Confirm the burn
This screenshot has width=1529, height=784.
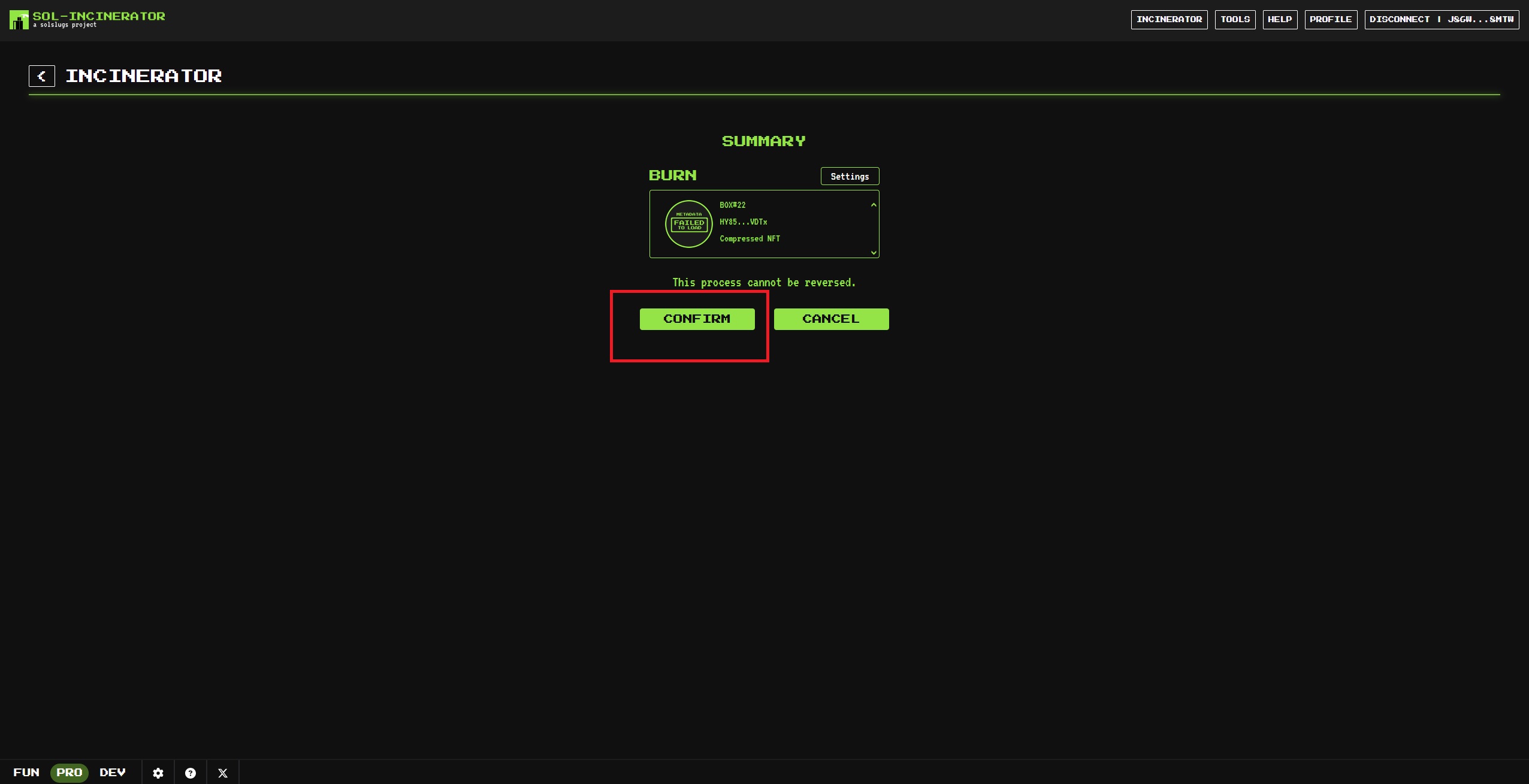coord(697,319)
